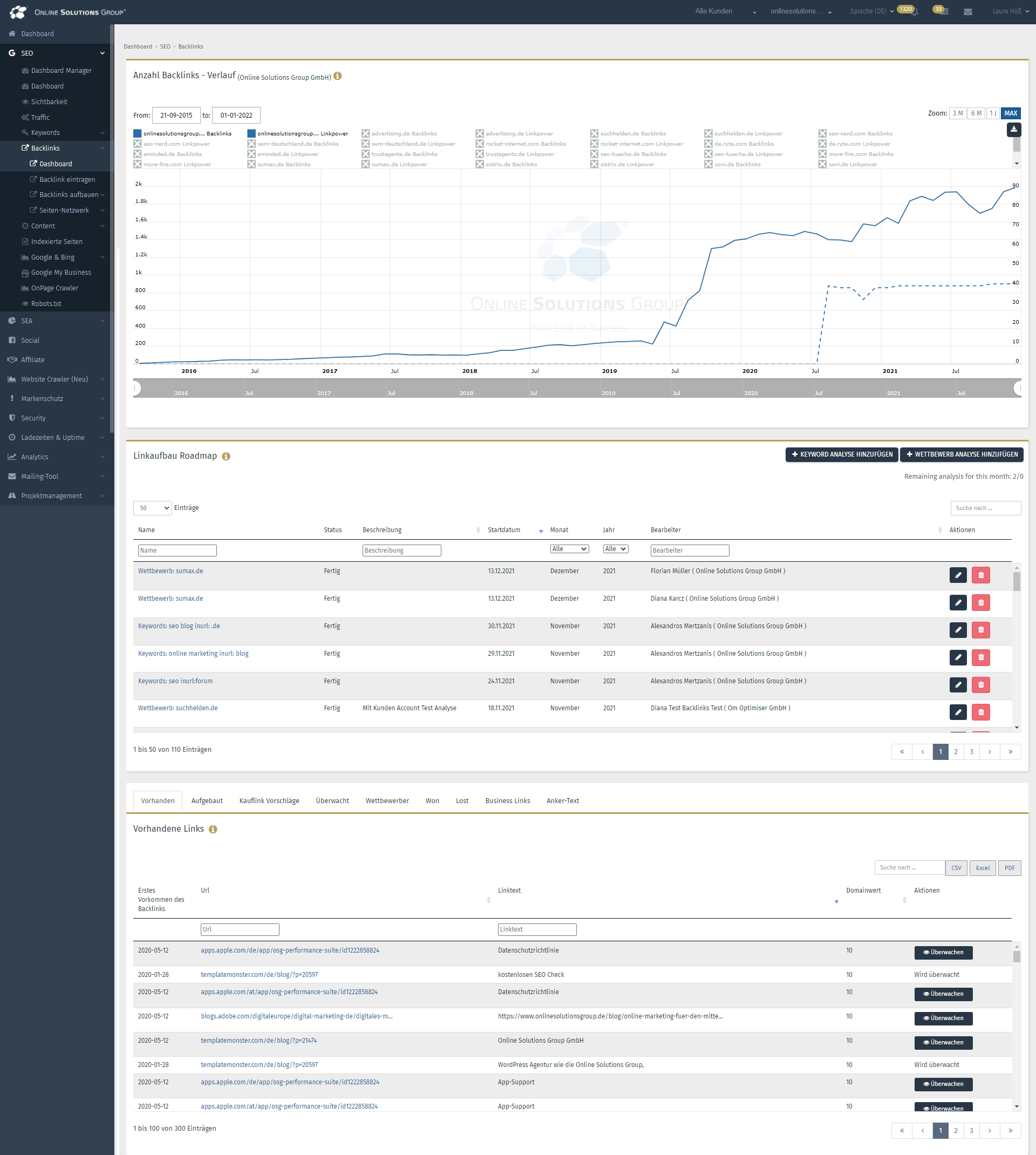Open Backlink eintragen in sidebar

(67, 179)
